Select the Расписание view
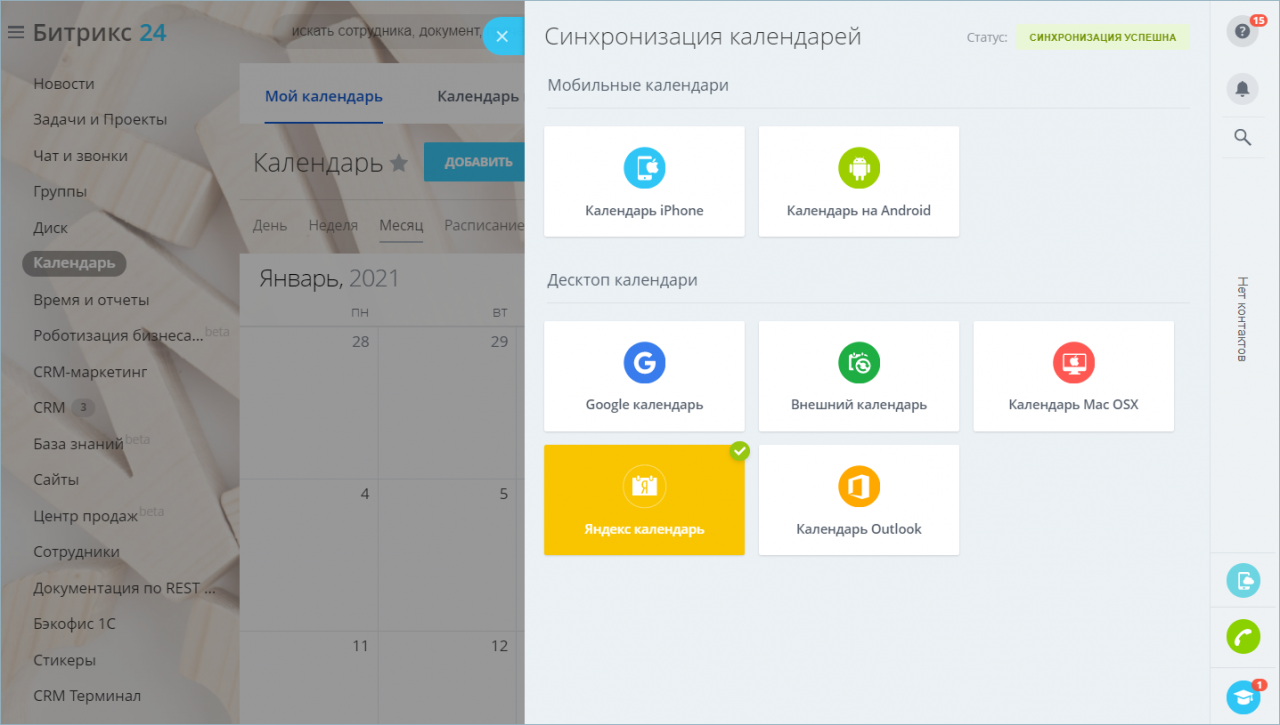The height and width of the screenshot is (725, 1280). (484, 225)
